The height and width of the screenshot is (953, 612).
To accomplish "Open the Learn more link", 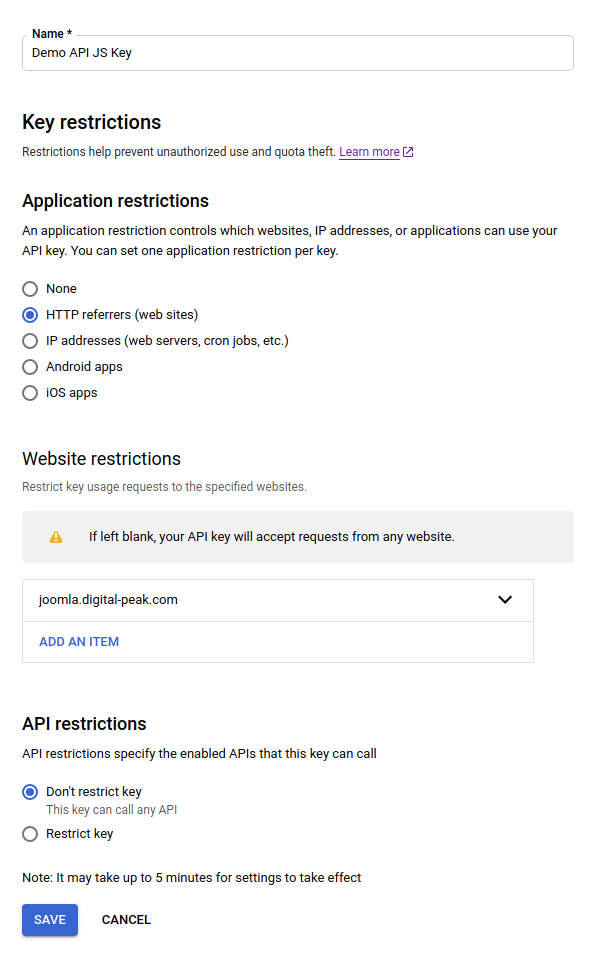I will (x=369, y=152).
